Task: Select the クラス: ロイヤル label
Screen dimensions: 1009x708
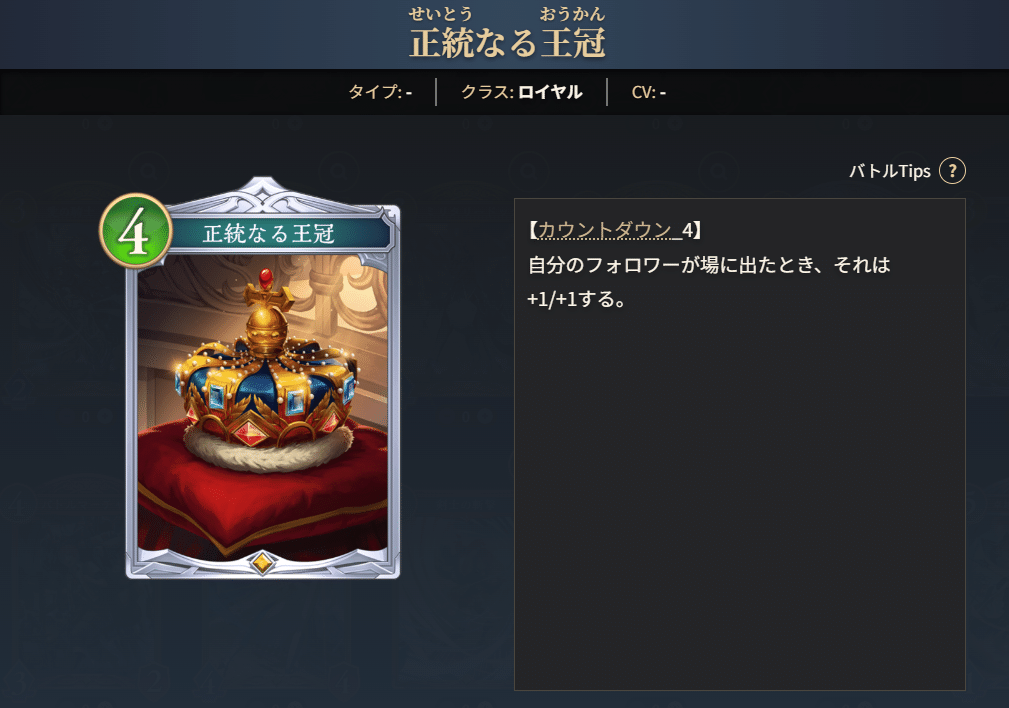Action: tap(521, 92)
